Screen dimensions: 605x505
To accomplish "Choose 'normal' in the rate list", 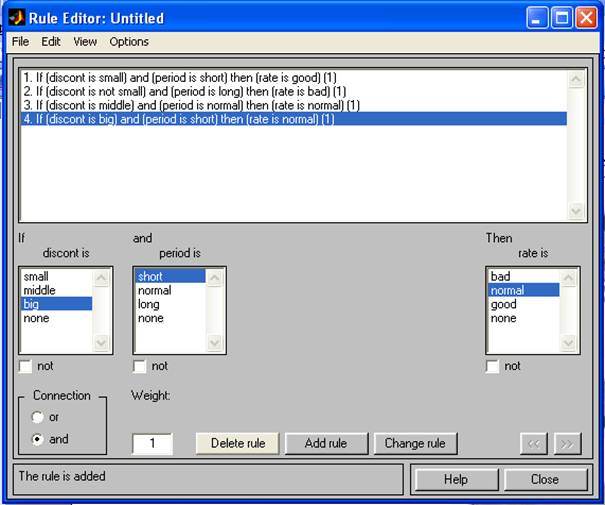I will coord(524,290).
